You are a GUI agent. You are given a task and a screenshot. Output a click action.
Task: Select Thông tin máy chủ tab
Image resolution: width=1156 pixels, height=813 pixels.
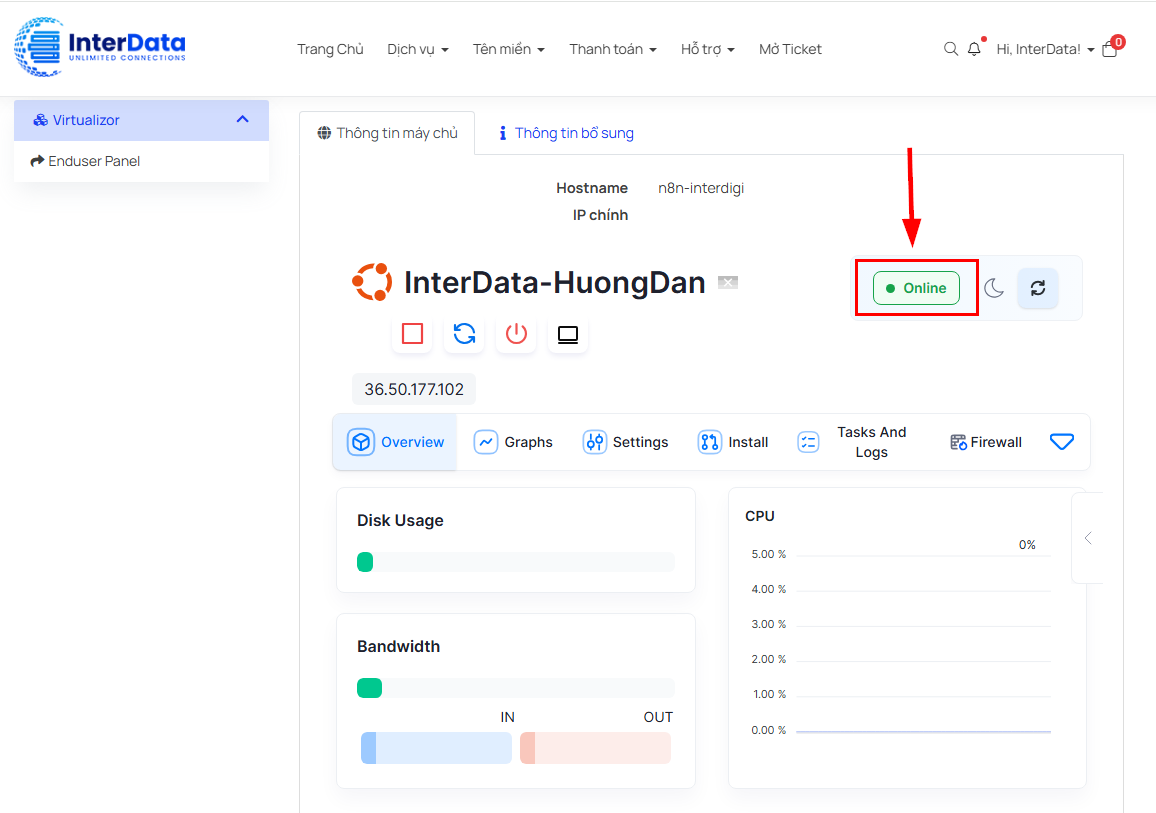pyautogui.click(x=387, y=133)
